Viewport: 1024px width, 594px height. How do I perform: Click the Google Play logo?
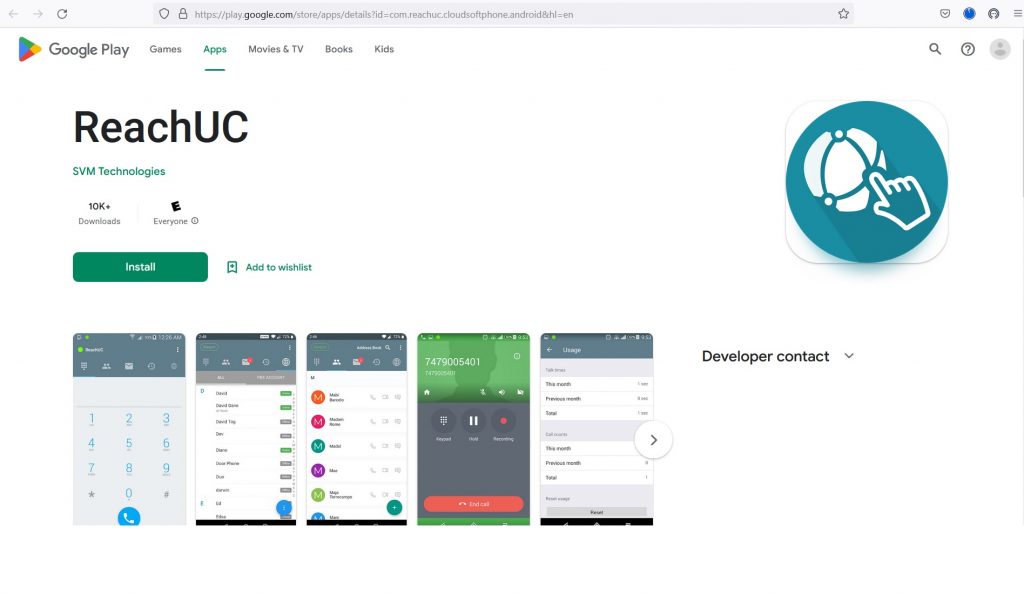[x=74, y=50]
